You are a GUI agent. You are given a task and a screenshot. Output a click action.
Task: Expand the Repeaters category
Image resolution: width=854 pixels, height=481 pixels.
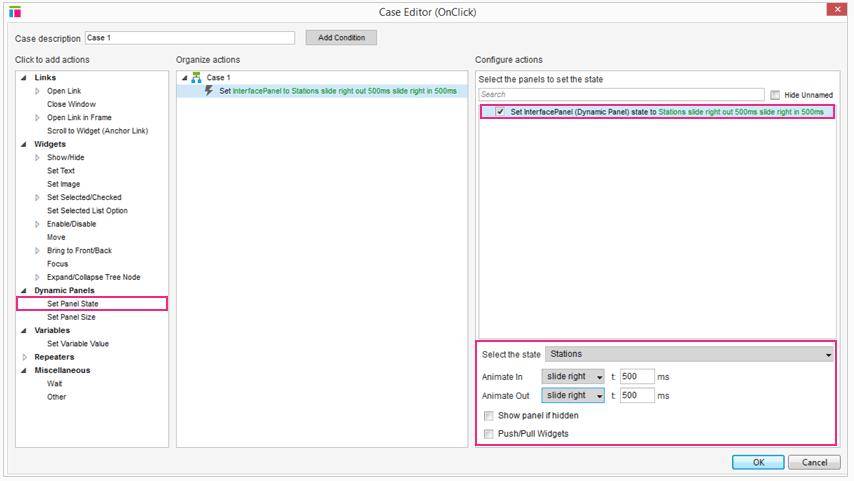(x=25, y=357)
